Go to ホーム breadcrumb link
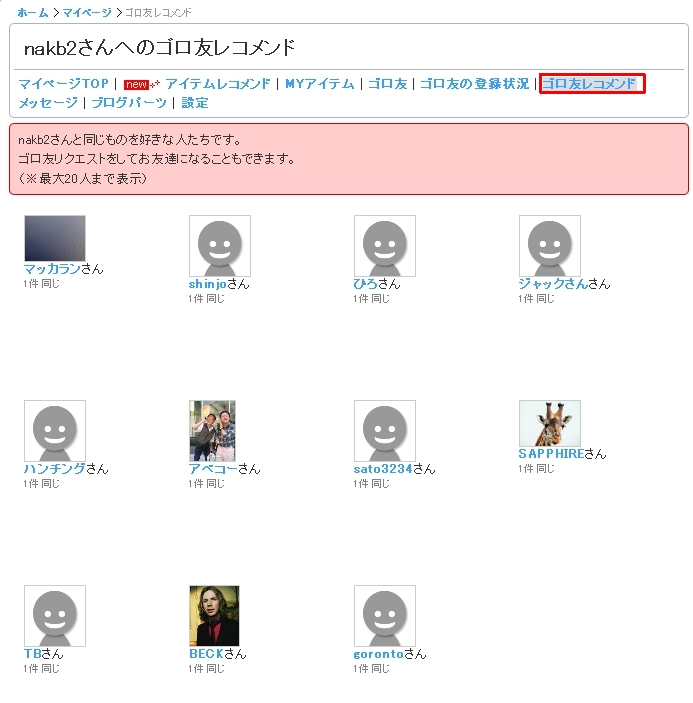The width and height of the screenshot is (693, 703). coord(33,13)
